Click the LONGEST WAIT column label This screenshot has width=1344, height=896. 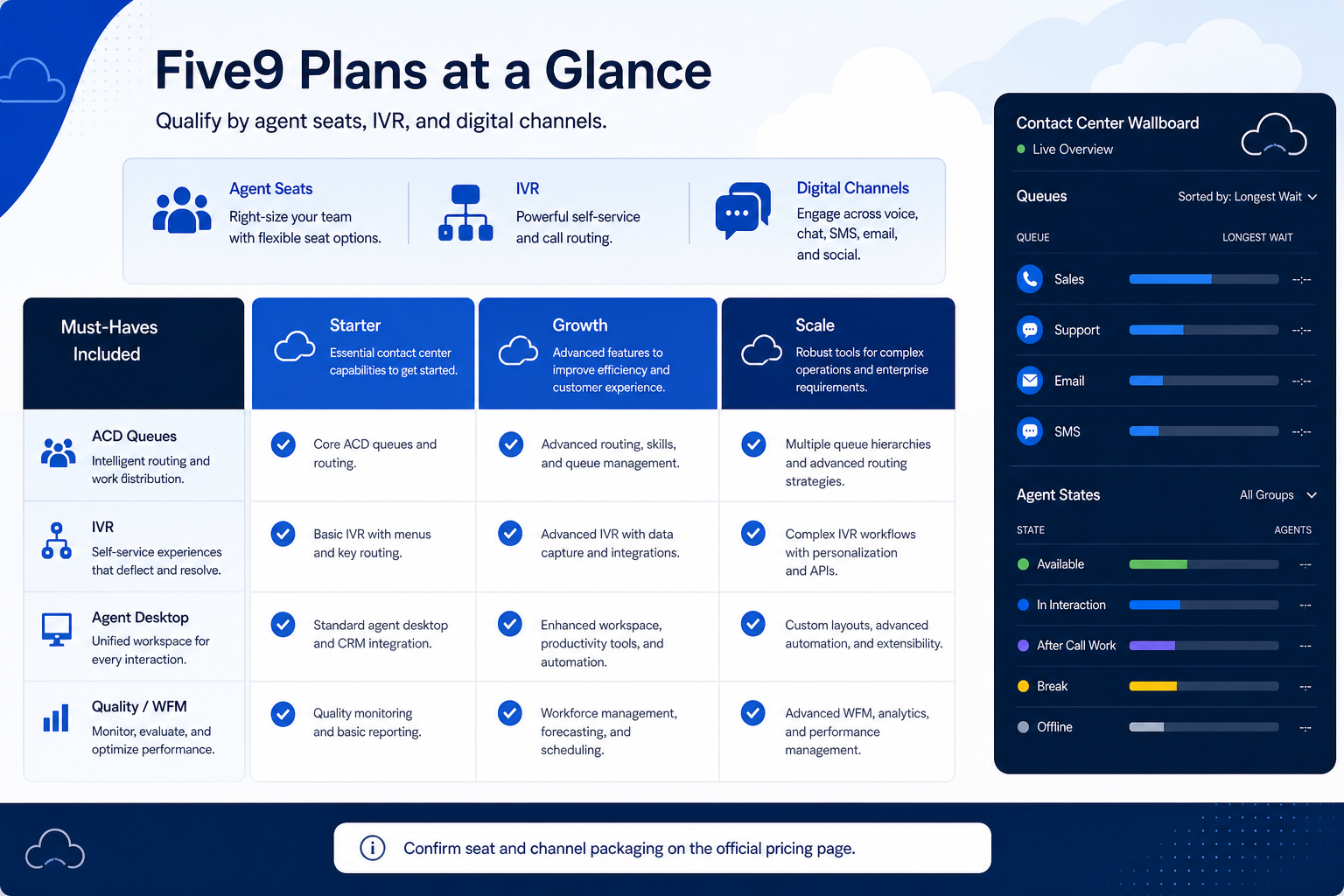[x=1257, y=237]
